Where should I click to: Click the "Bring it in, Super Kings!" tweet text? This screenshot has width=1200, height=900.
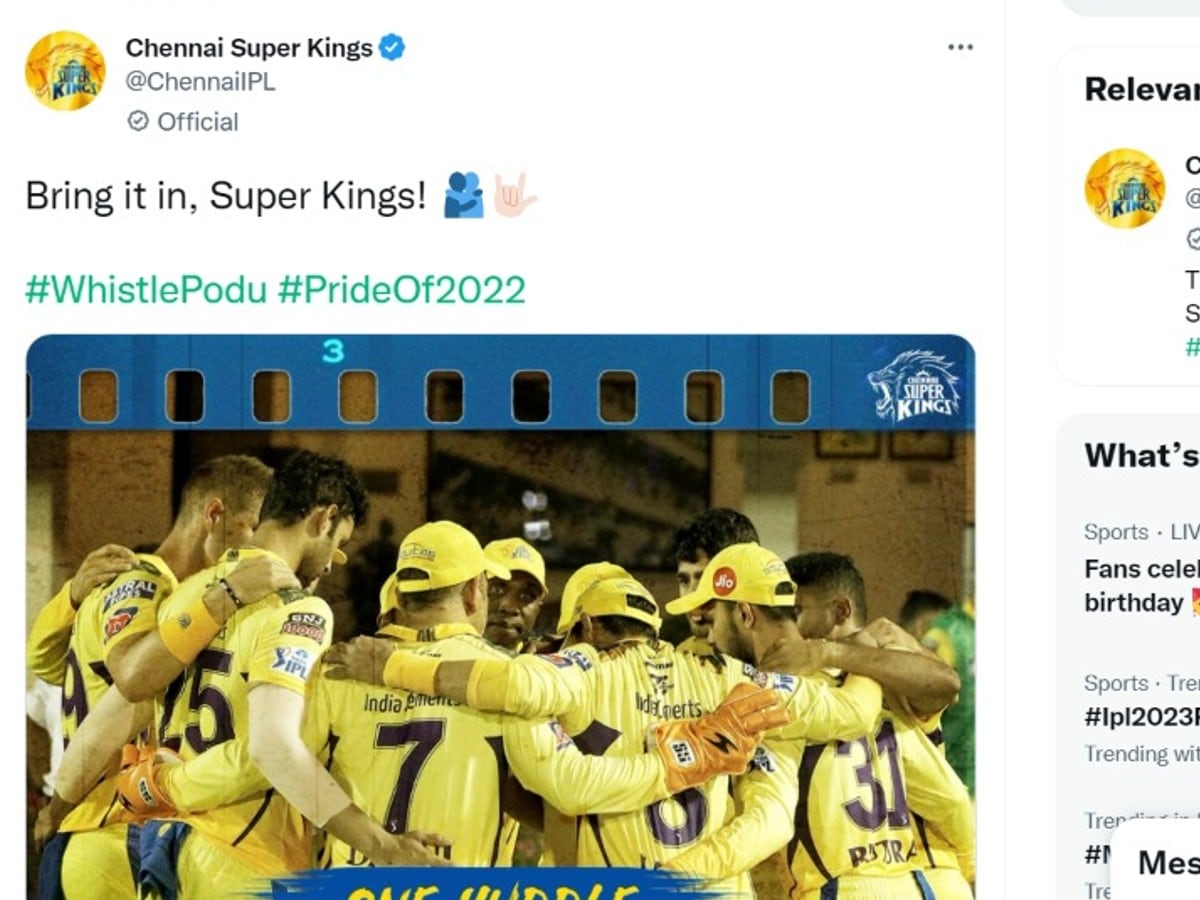pyautogui.click(x=226, y=196)
